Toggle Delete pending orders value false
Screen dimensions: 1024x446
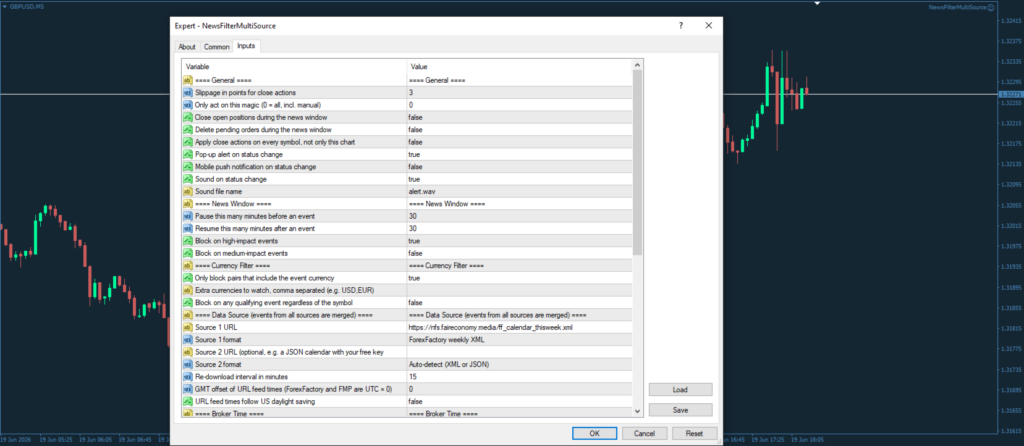[x=519, y=130]
